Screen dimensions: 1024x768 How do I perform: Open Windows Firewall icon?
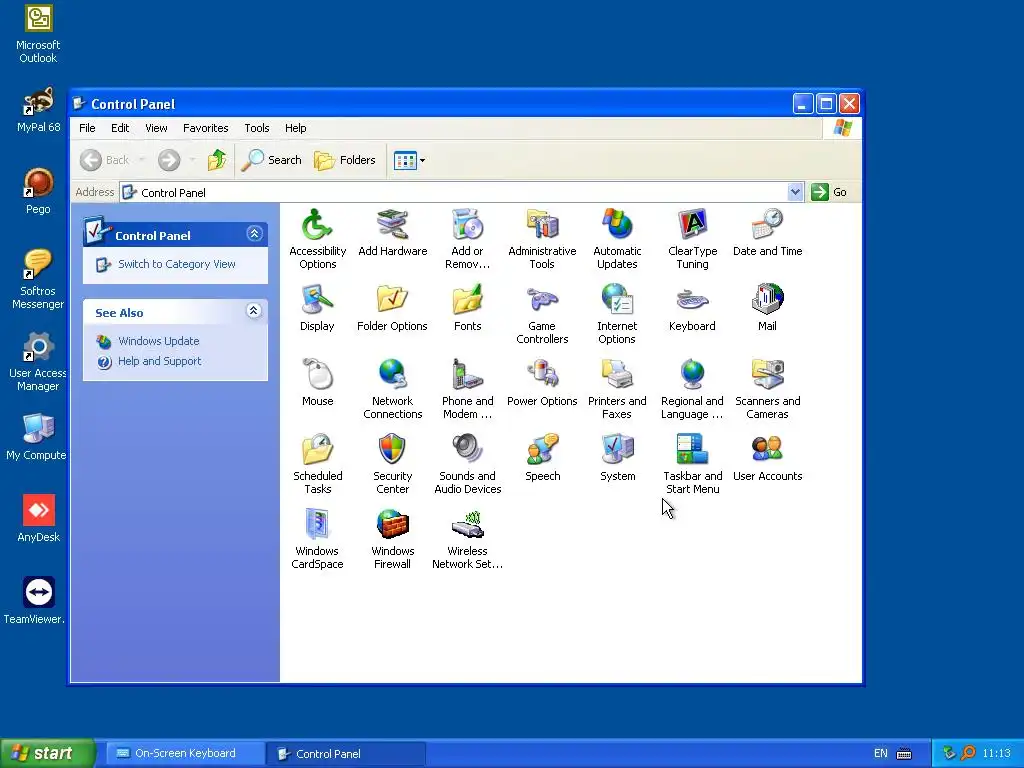tap(392, 539)
